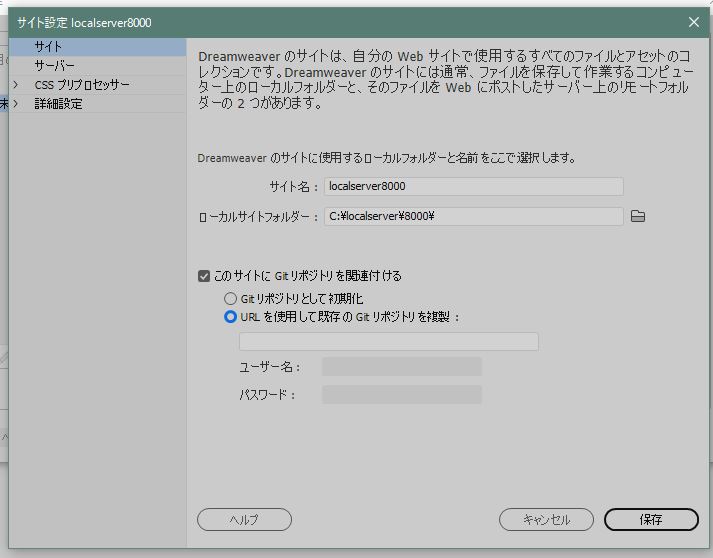713x558 pixels.
Task: Open 詳細設定 settings
Action: pos(58,104)
